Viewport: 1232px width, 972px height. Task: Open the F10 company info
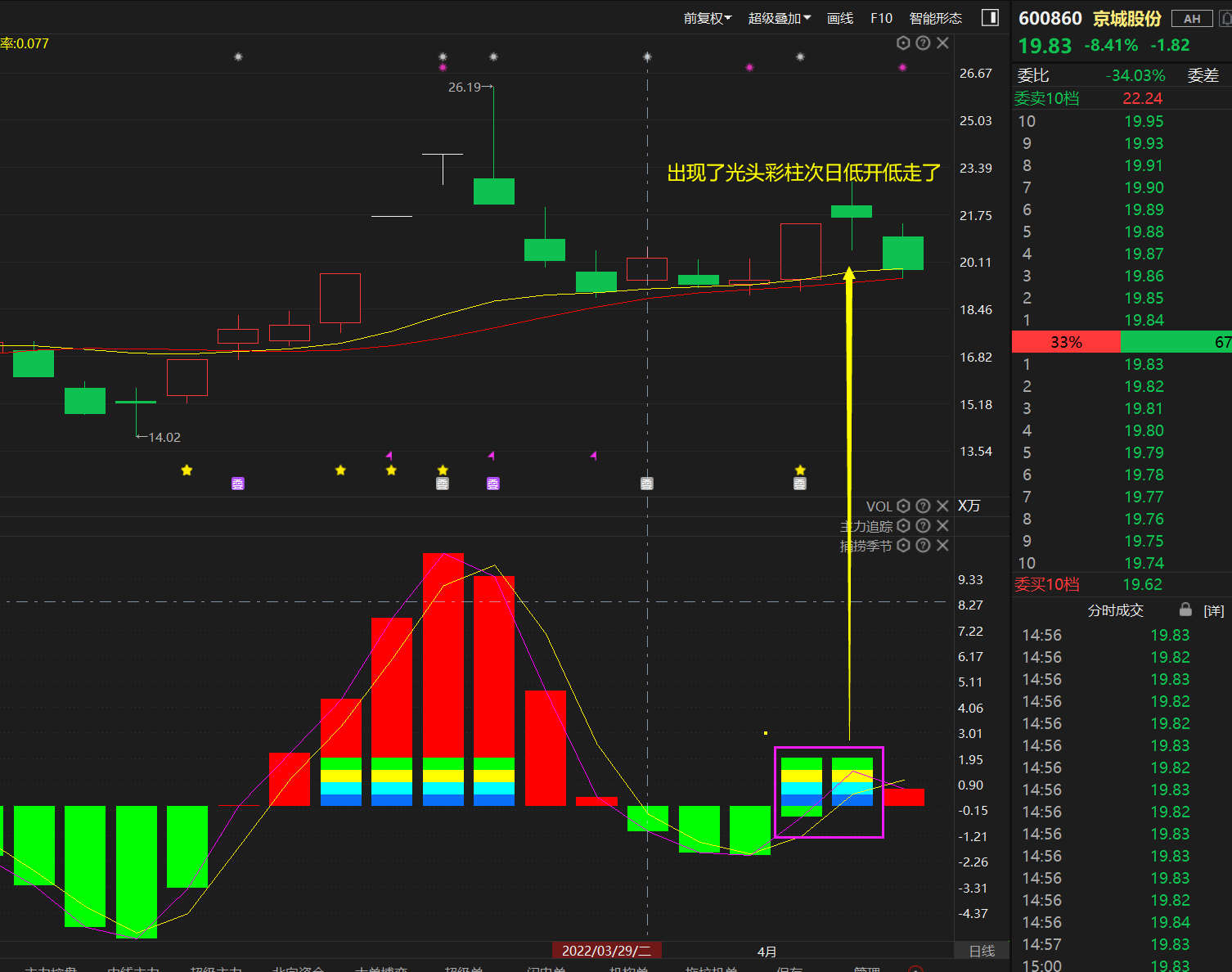tap(881, 18)
